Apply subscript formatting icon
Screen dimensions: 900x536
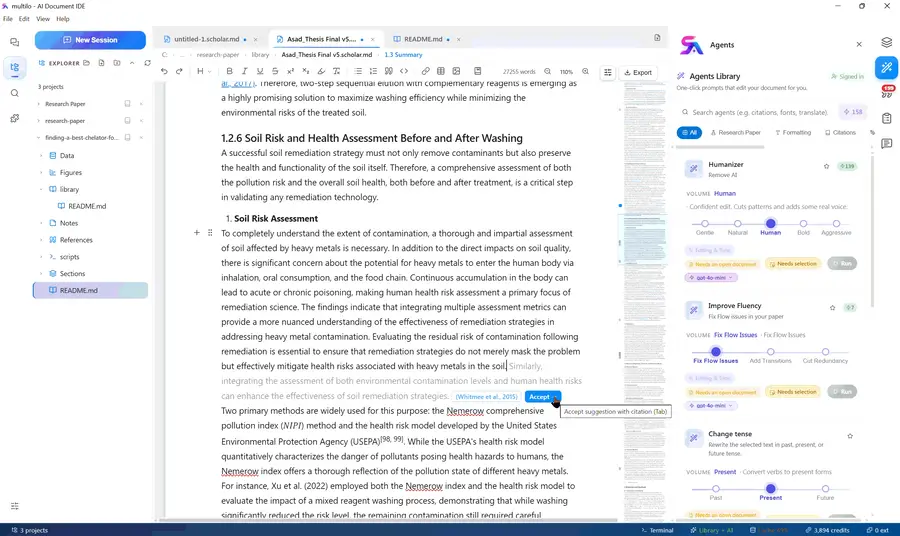(305, 71)
